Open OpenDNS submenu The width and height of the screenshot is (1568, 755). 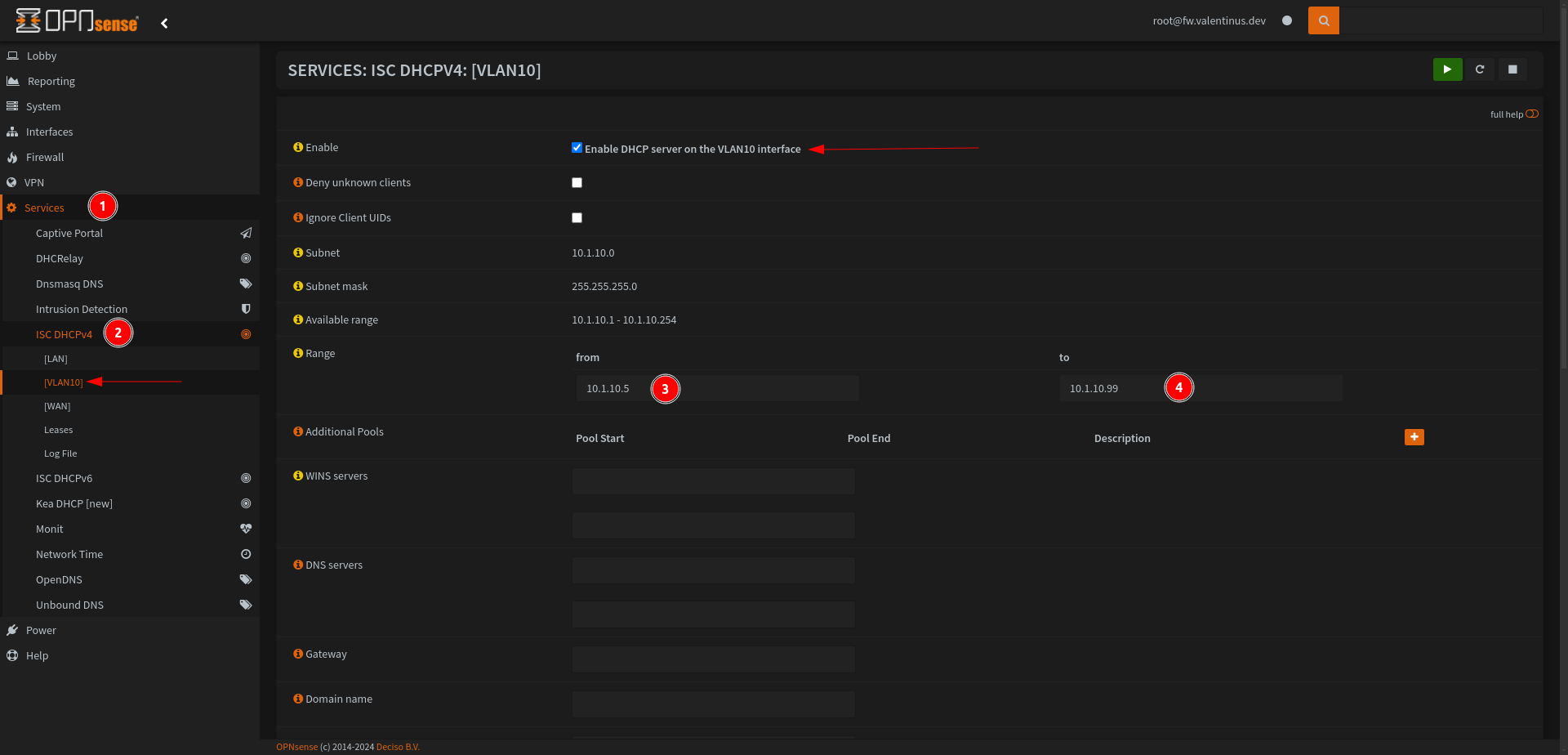pyautogui.click(x=131, y=579)
